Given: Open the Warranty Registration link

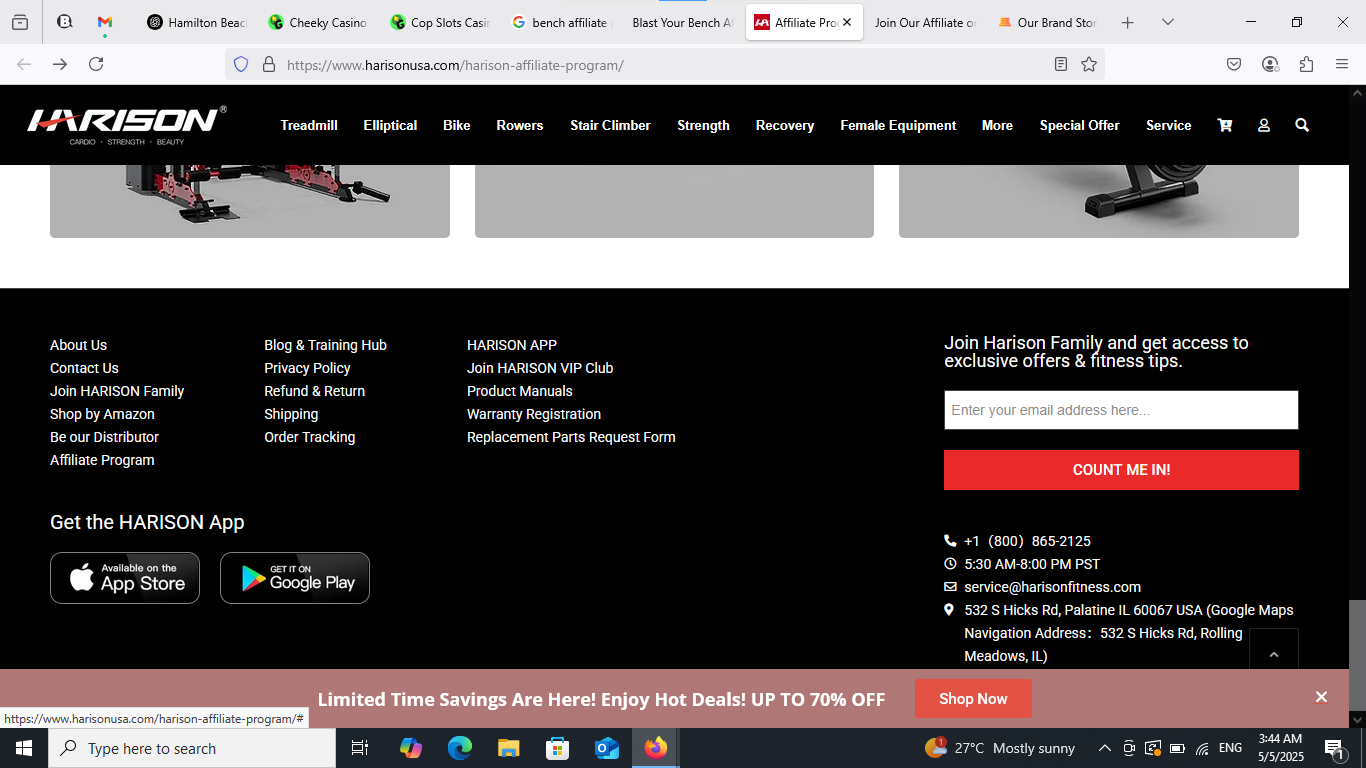Looking at the screenshot, I should (534, 414).
